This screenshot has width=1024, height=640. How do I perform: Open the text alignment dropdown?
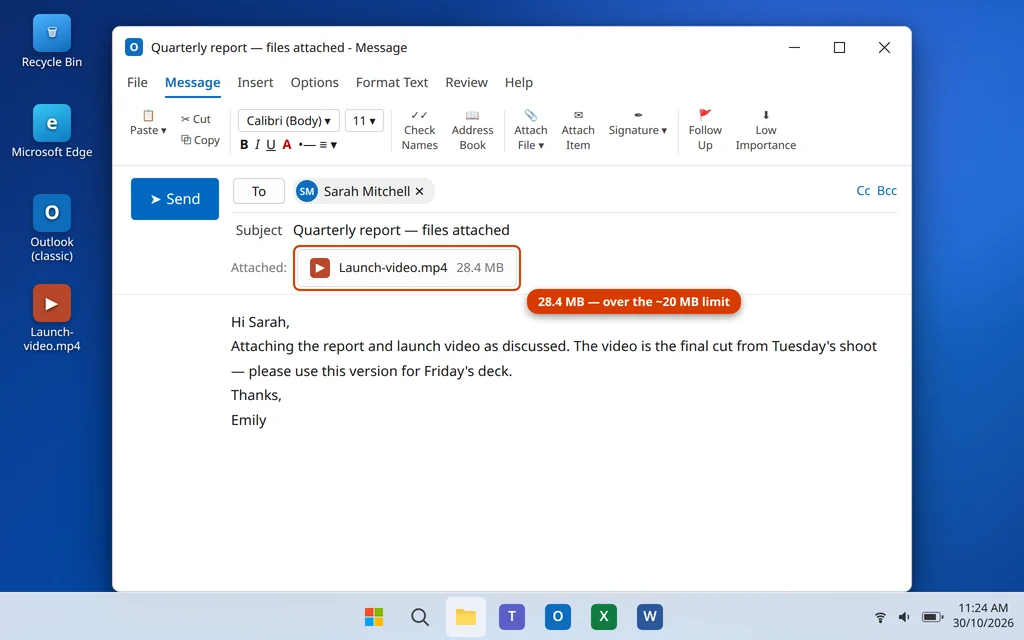point(328,144)
